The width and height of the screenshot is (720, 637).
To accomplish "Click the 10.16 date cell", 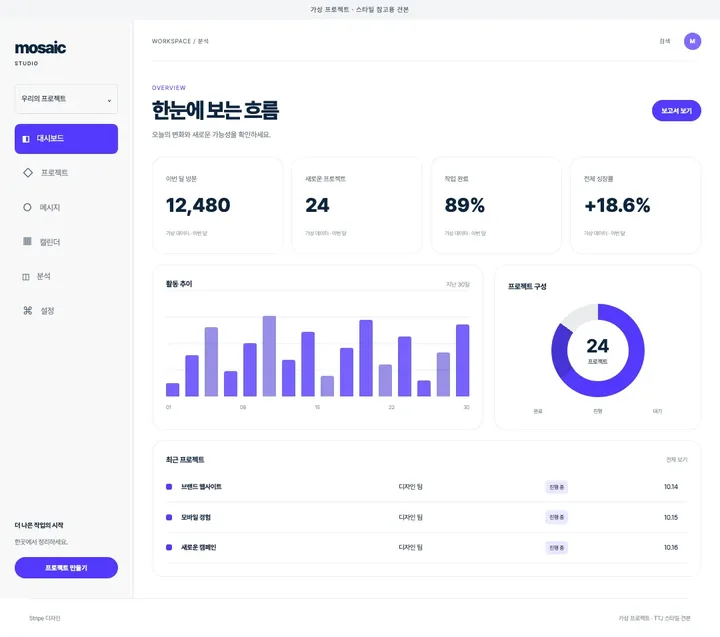I will point(671,547).
